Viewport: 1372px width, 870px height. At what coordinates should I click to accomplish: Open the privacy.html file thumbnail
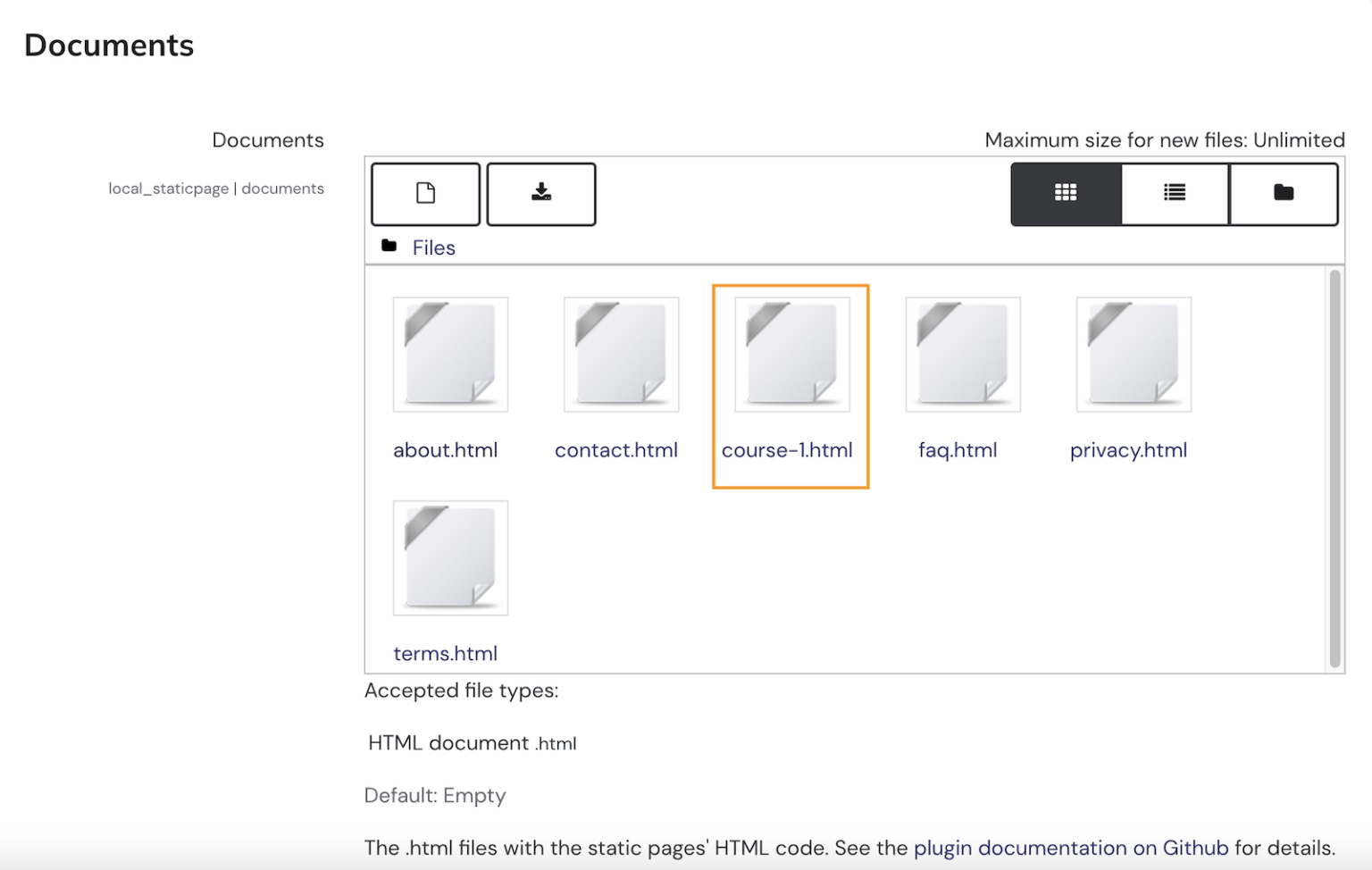1133,354
